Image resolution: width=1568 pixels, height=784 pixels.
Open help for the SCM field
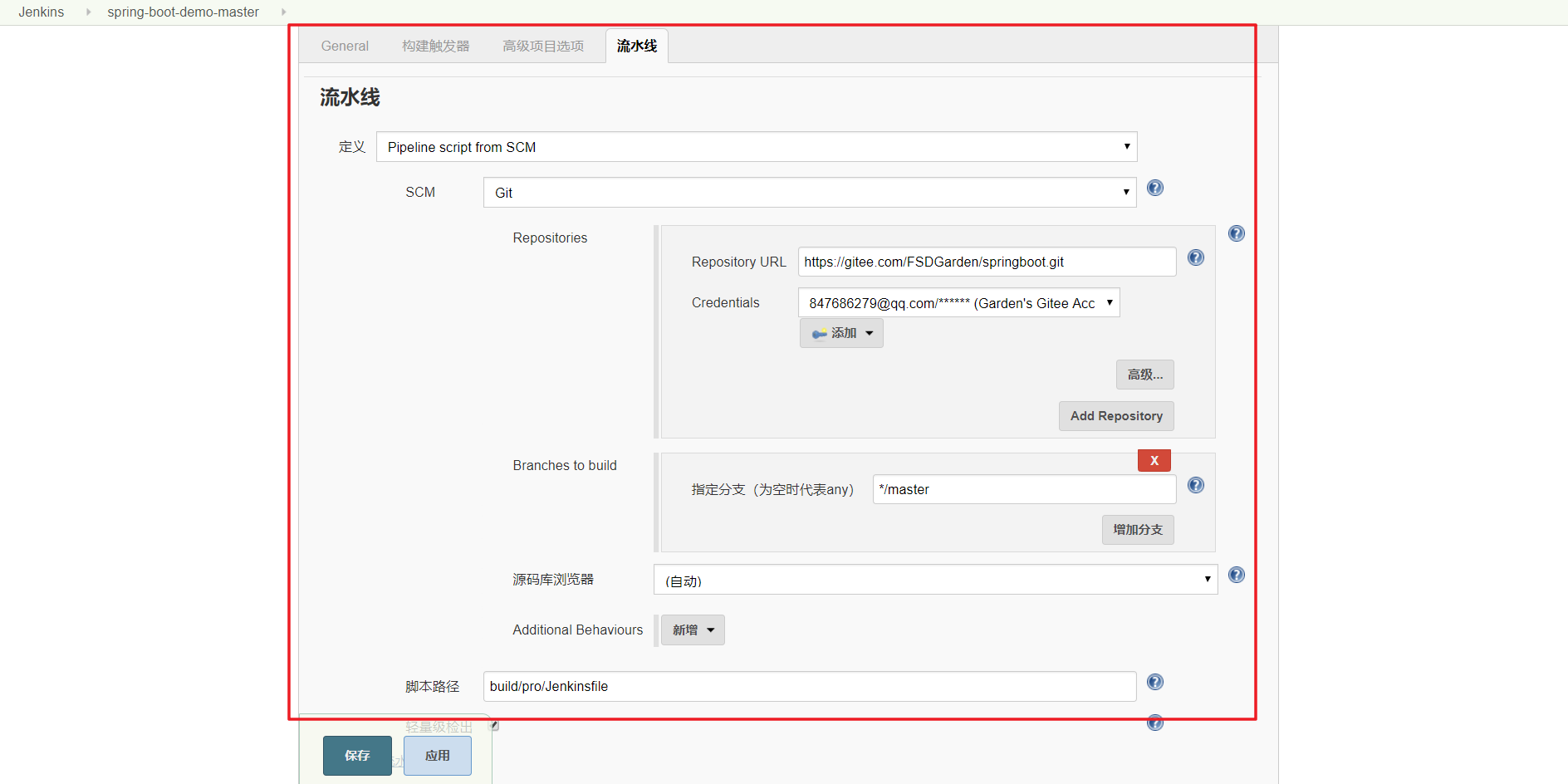[x=1154, y=188]
